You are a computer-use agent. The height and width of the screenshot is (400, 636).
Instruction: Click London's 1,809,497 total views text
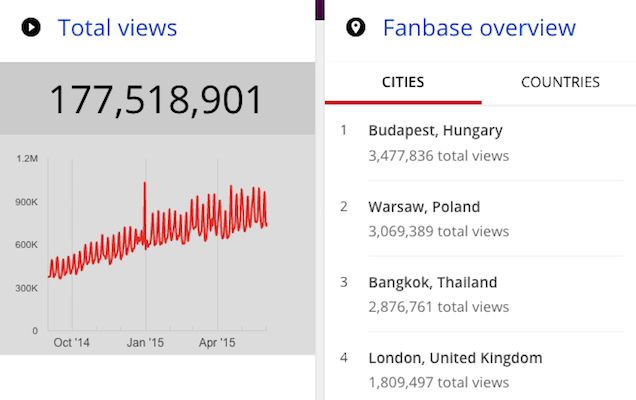pyautogui.click(x=438, y=382)
